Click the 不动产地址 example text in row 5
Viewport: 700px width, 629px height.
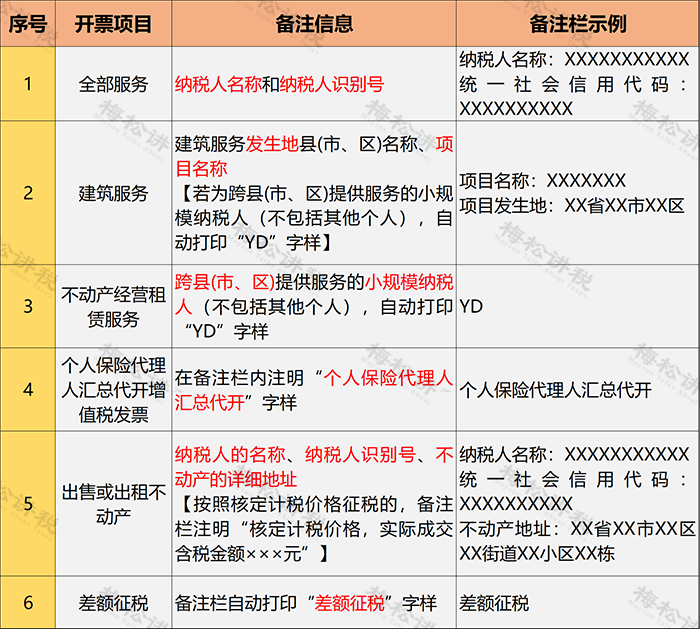(577, 542)
